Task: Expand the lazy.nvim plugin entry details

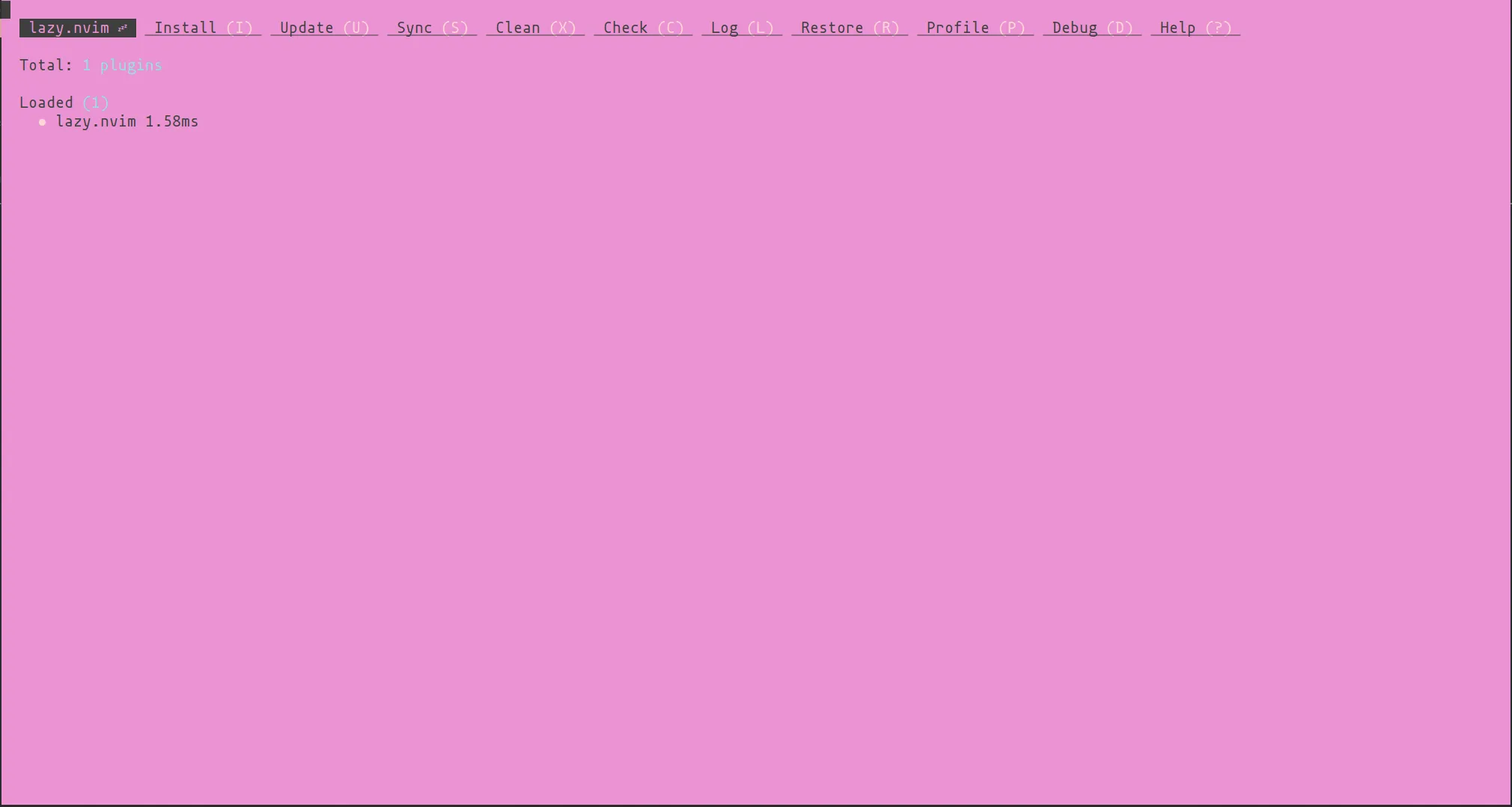Action: tap(96, 122)
